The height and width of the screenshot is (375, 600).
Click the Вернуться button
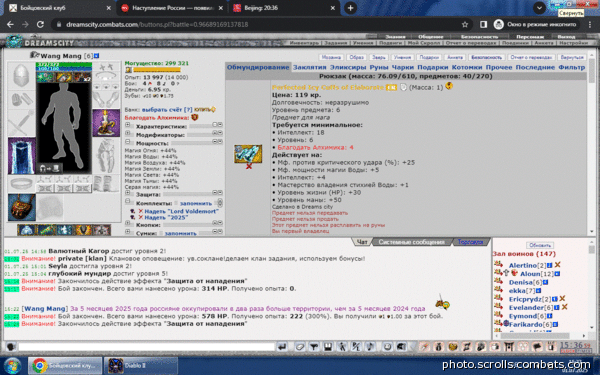coord(572,57)
